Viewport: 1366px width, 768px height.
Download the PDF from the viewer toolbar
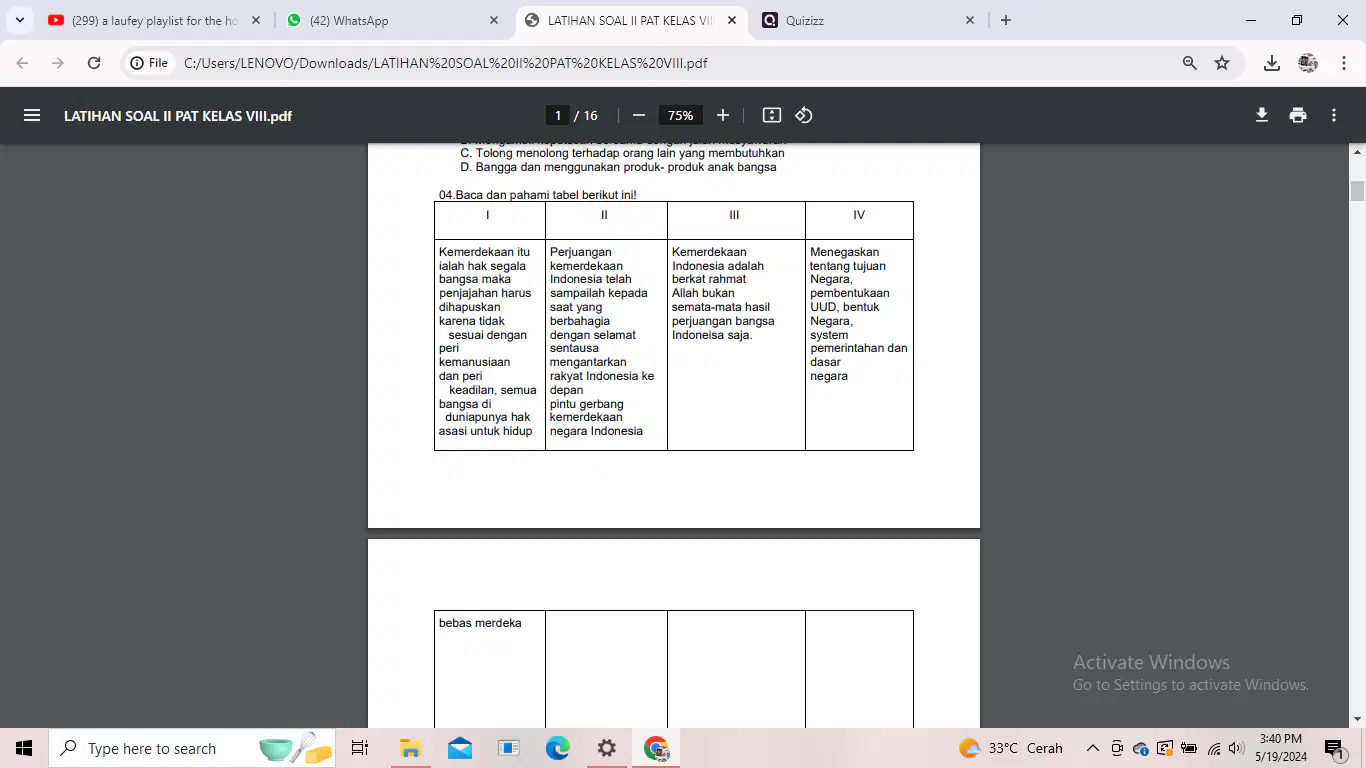coord(1262,115)
